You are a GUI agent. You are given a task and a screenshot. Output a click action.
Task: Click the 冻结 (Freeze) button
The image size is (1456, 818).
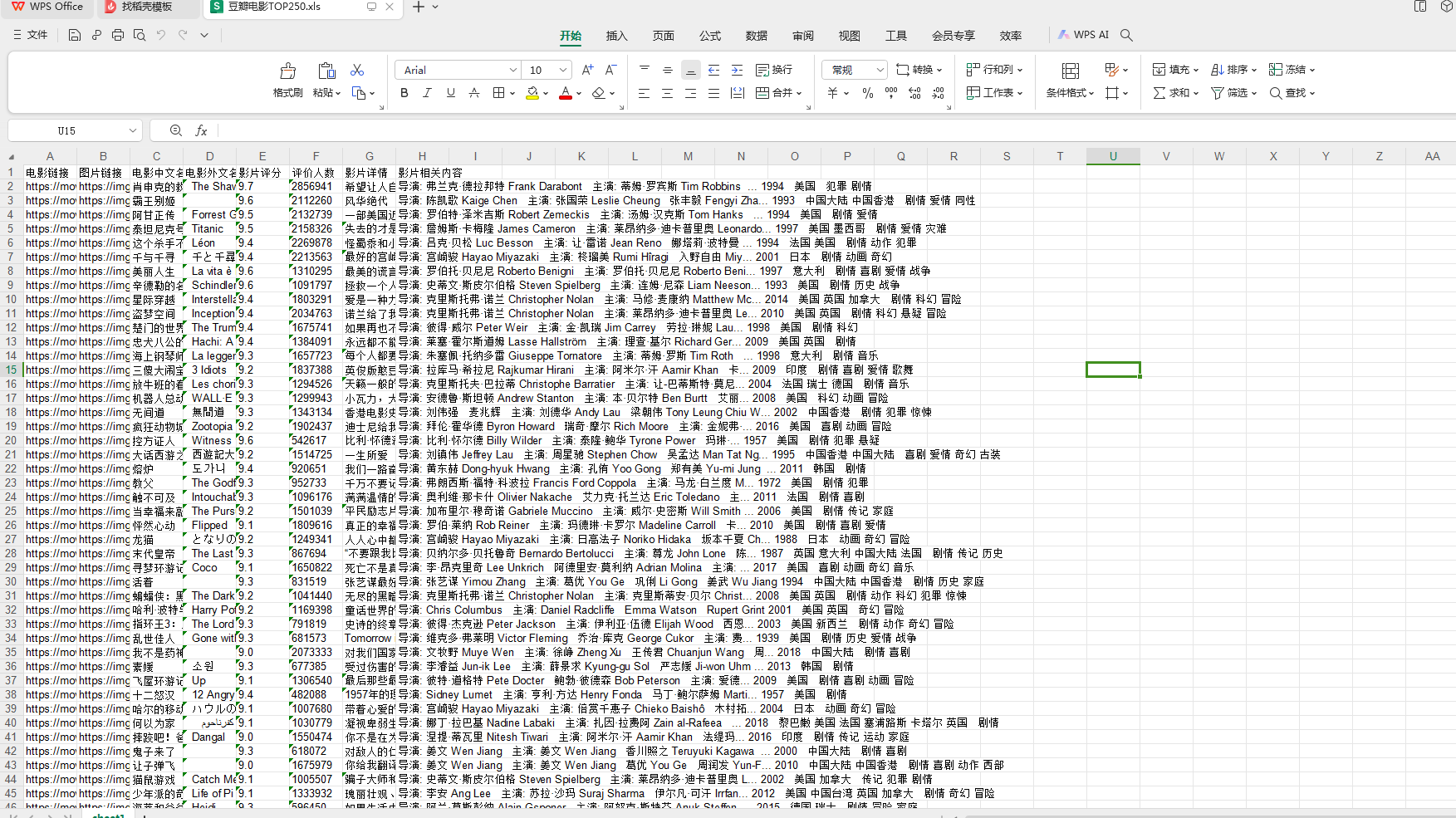[1292, 70]
